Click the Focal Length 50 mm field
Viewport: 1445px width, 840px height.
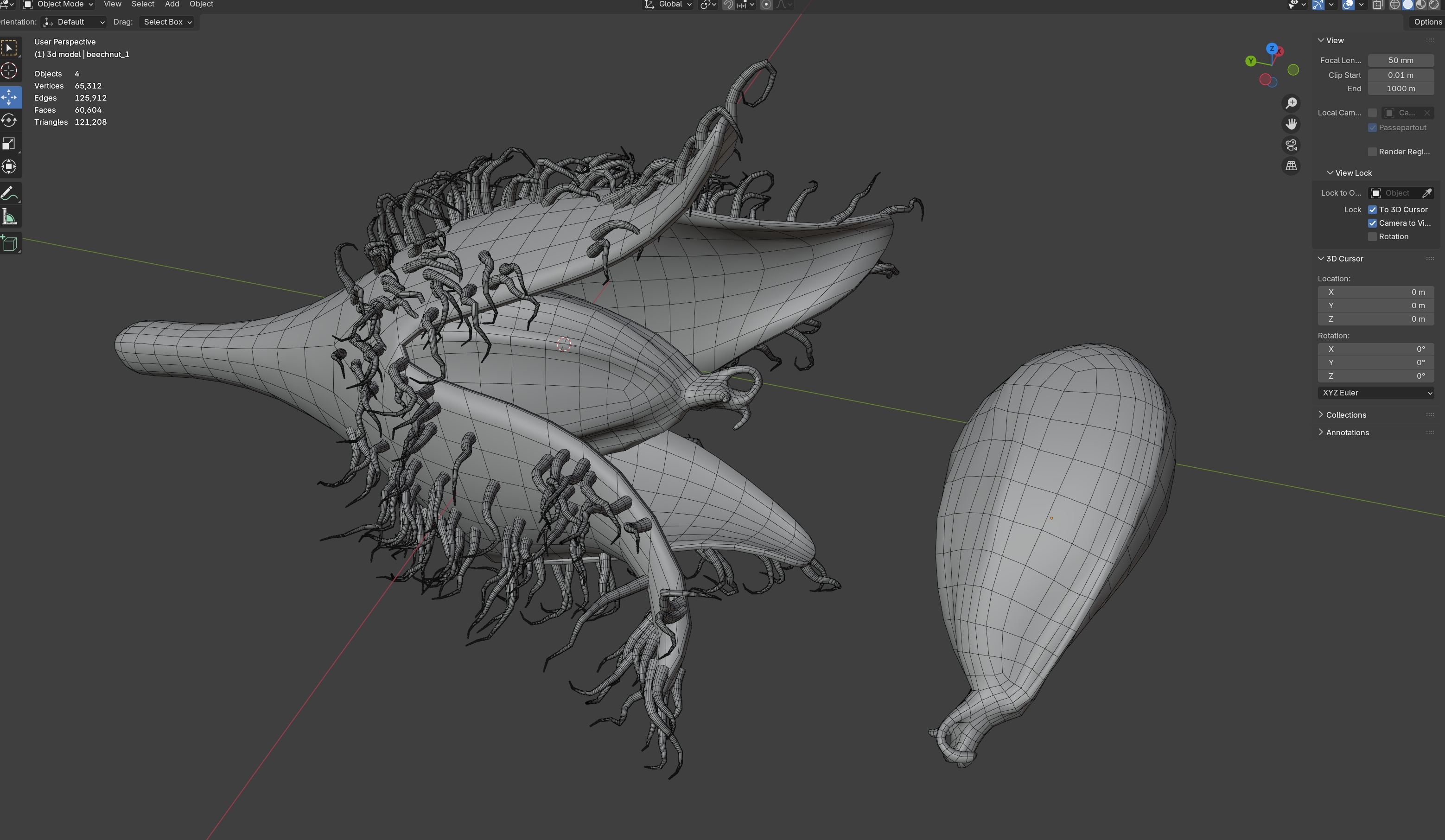tap(1400, 60)
